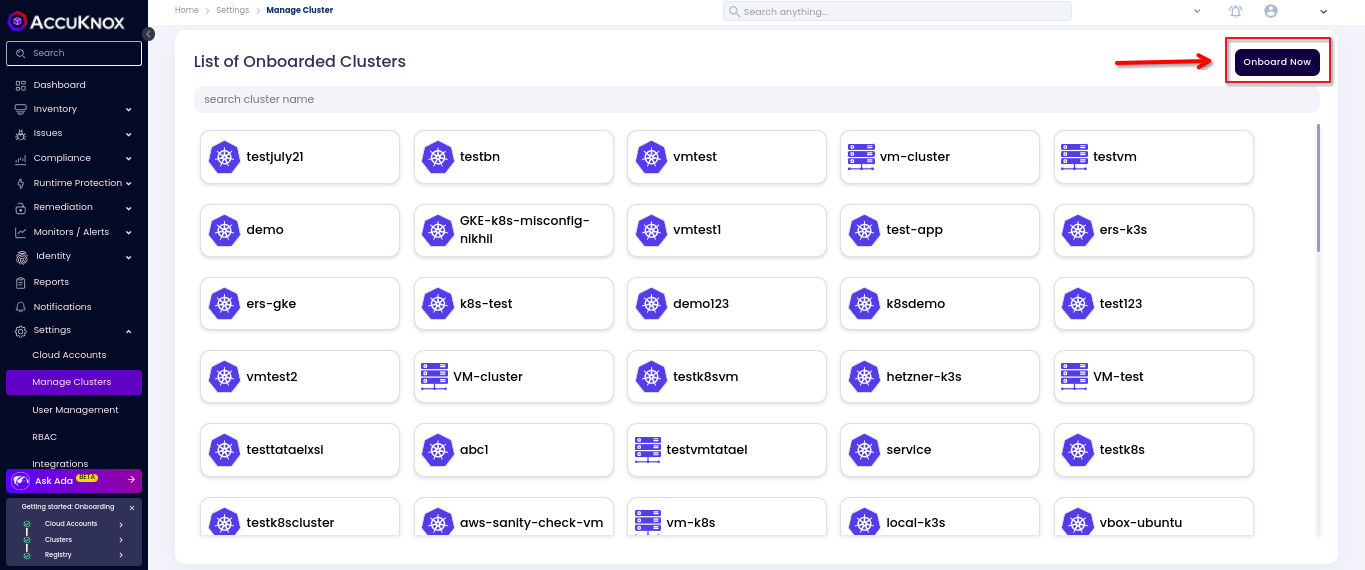Click the VM server icon of testvm
The height and width of the screenshot is (570, 1365).
coord(1074,156)
